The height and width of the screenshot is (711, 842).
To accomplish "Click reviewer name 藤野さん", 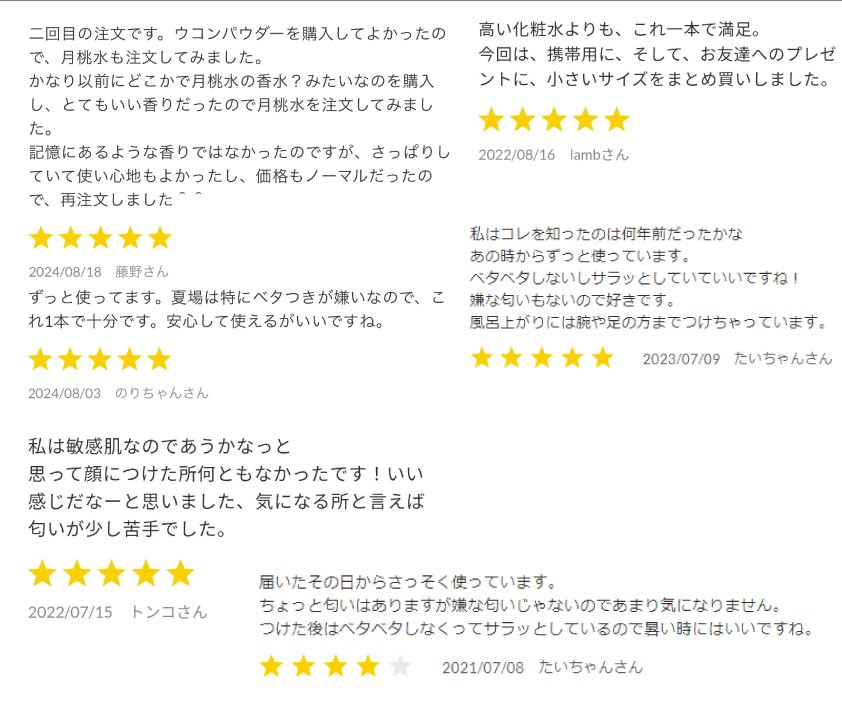I will click(142, 272).
